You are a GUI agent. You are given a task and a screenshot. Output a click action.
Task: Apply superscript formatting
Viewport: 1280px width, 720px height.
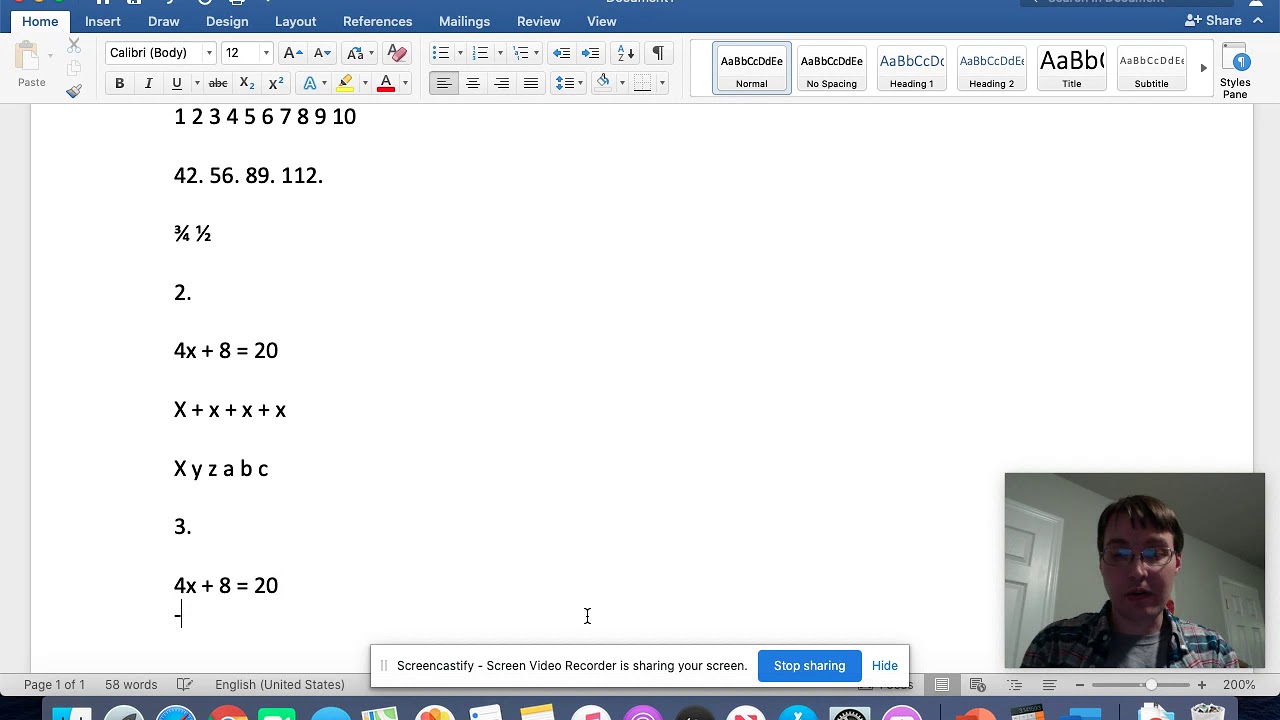pyautogui.click(x=276, y=83)
